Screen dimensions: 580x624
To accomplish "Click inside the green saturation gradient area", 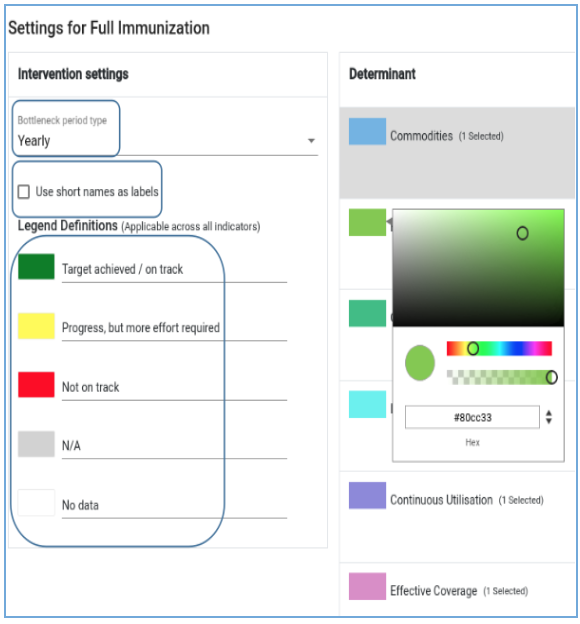I will 478,268.
